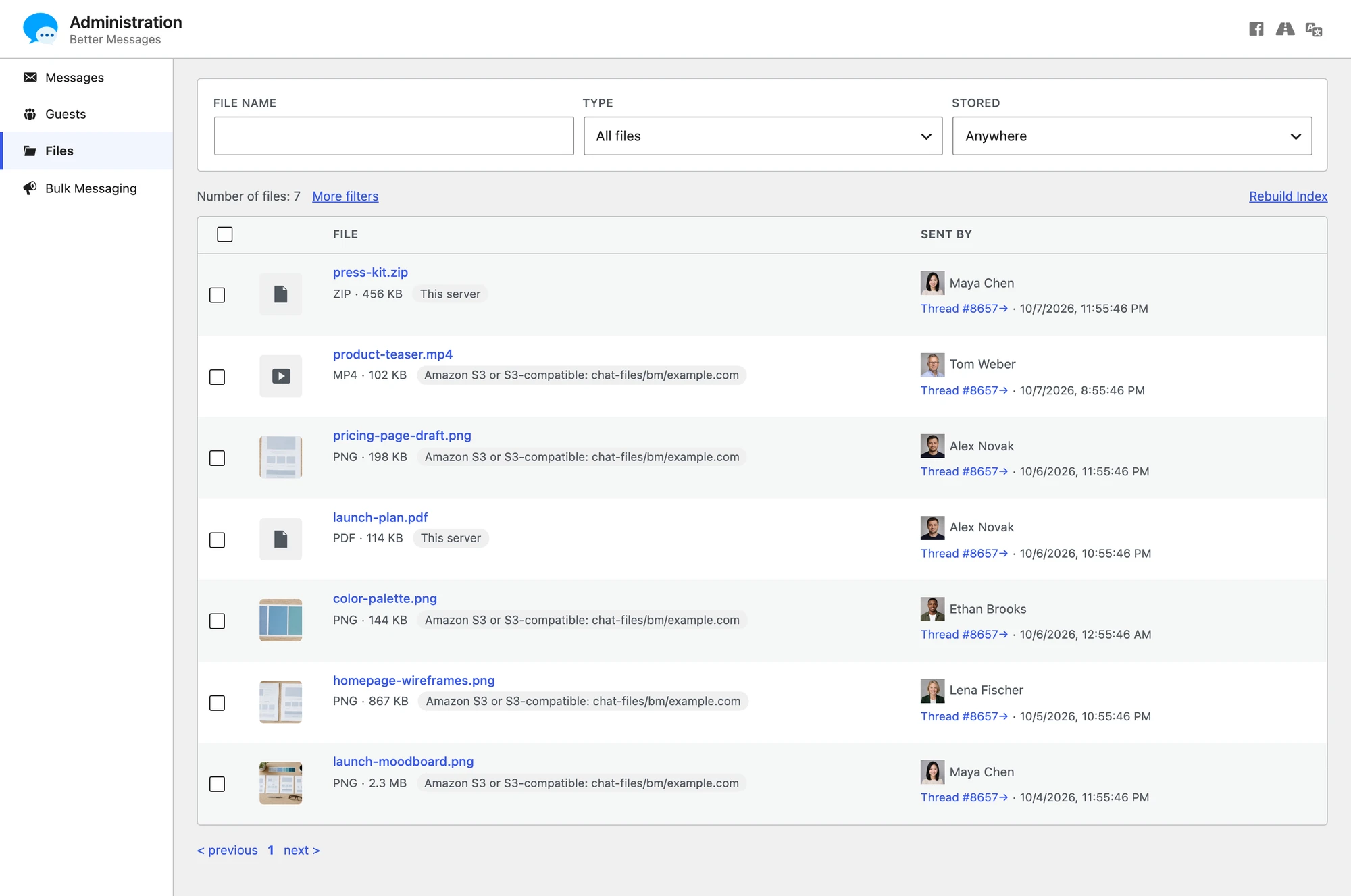1351x896 pixels.
Task: Click into the File Name search field
Action: [394, 136]
